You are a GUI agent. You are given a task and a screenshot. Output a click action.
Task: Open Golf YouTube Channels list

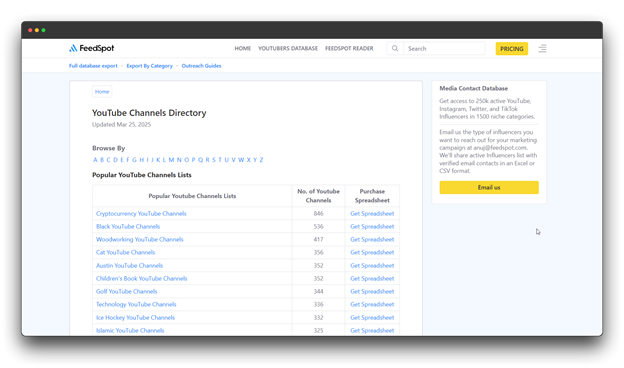point(127,292)
